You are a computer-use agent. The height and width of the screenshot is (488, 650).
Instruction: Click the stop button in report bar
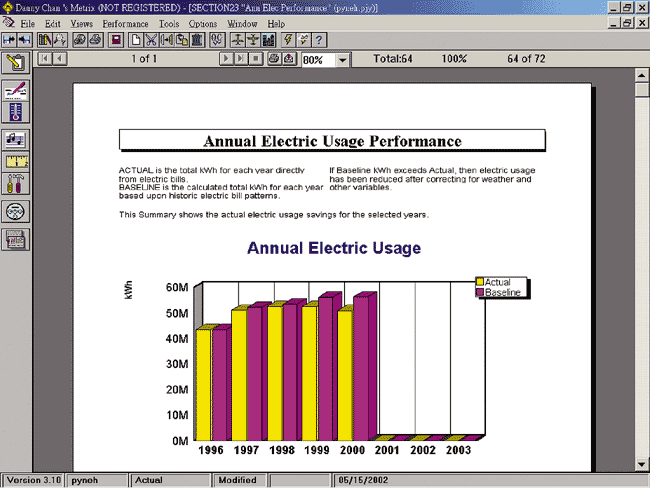(x=257, y=60)
